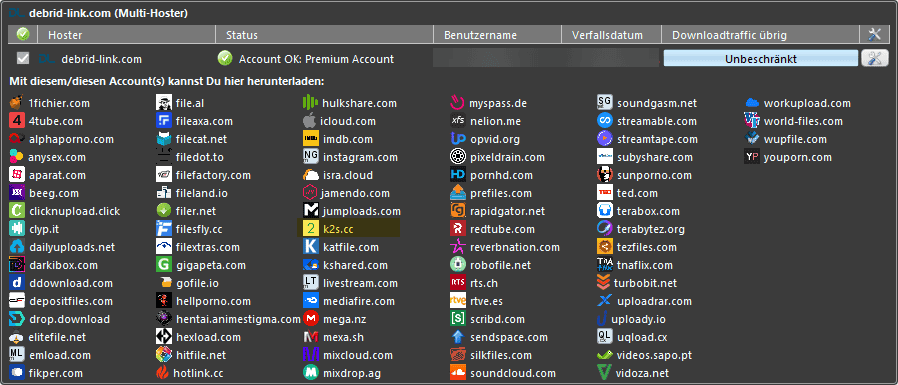Select the debrid-link.com hoster row text
898x385 pixels.
coord(101,59)
